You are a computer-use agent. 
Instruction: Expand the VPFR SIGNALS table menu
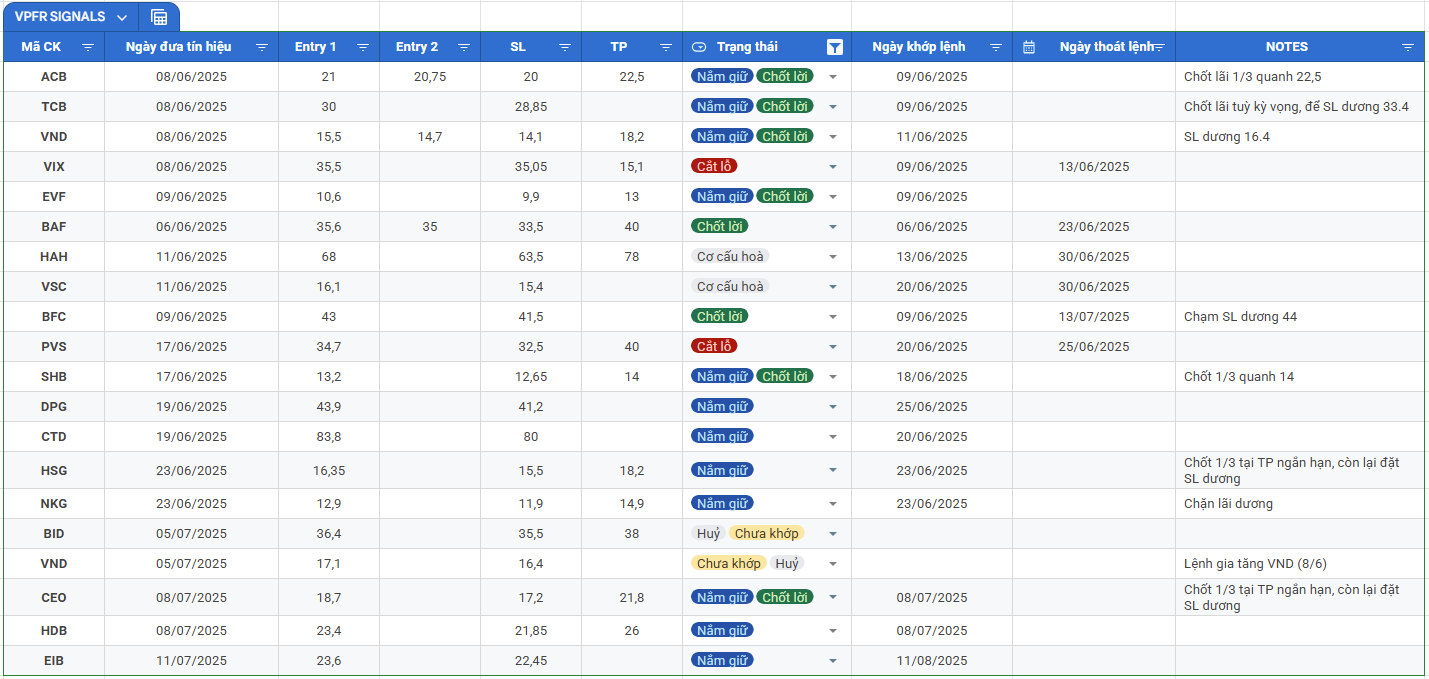pos(122,17)
